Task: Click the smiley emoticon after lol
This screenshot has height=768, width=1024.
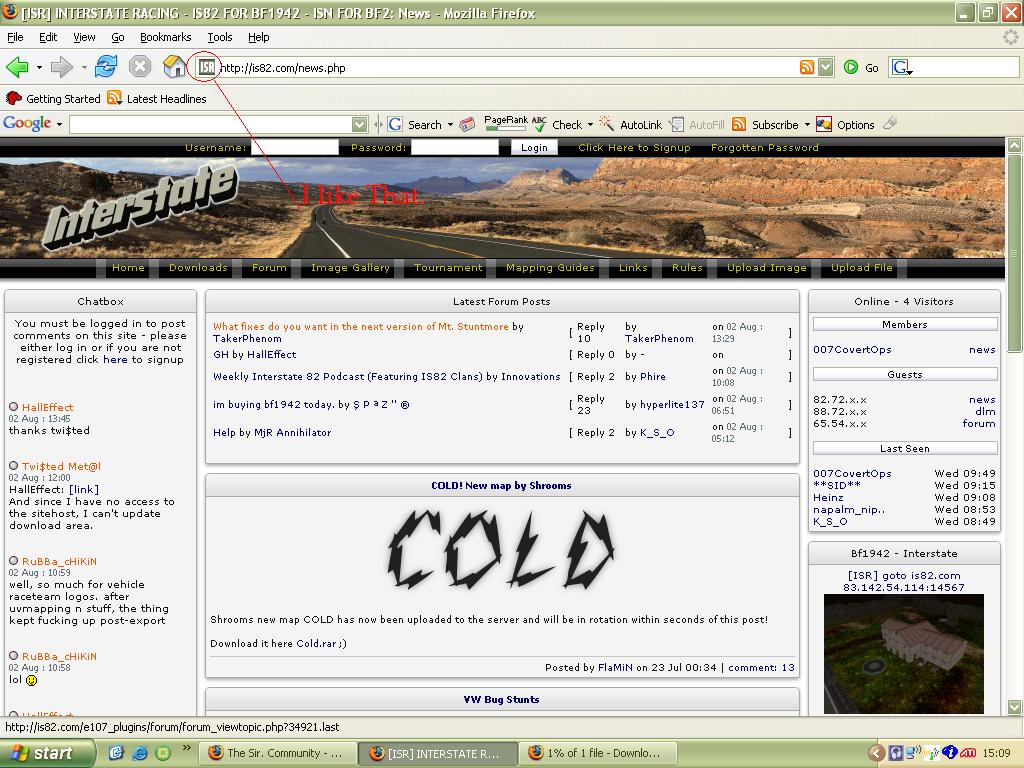Action: point(31,680)
